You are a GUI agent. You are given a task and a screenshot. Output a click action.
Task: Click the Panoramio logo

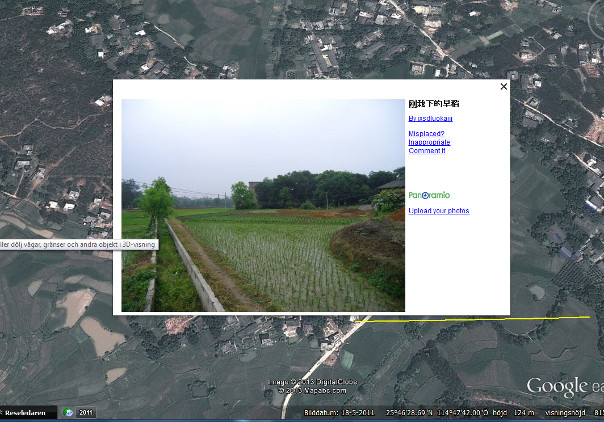tap(429, 195)
